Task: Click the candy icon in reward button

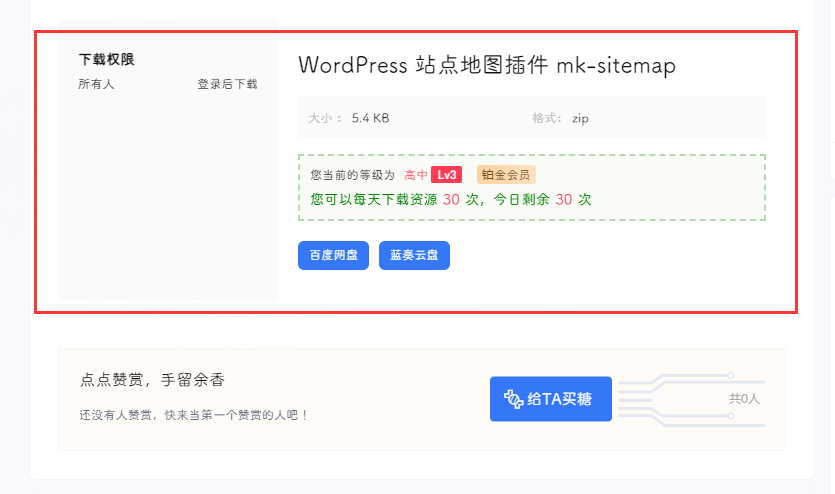Action: pos(513,399)
